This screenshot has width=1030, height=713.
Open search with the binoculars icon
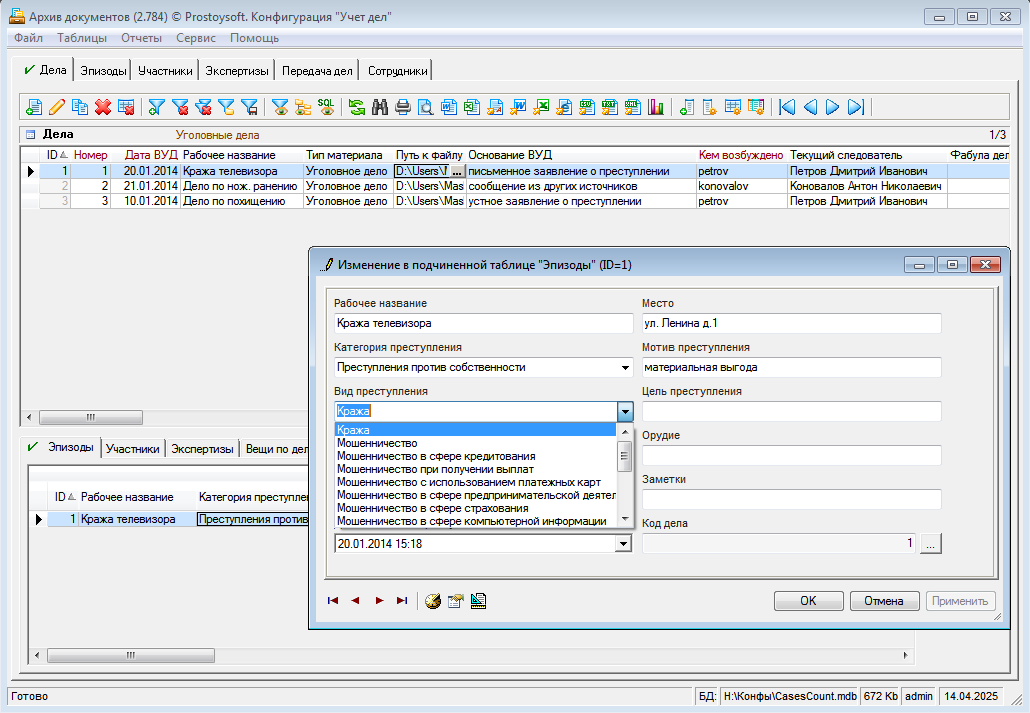380,107
